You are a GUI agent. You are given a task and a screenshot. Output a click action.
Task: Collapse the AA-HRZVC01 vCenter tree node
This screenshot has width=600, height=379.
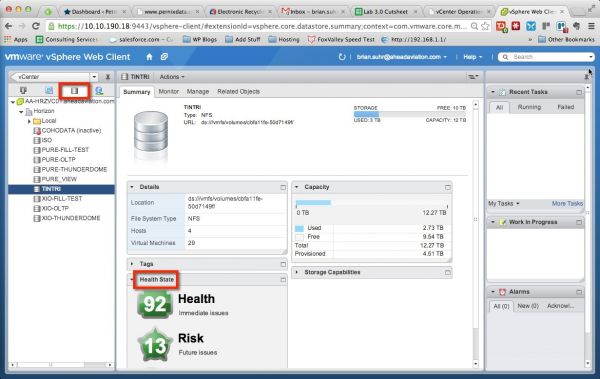13,102
